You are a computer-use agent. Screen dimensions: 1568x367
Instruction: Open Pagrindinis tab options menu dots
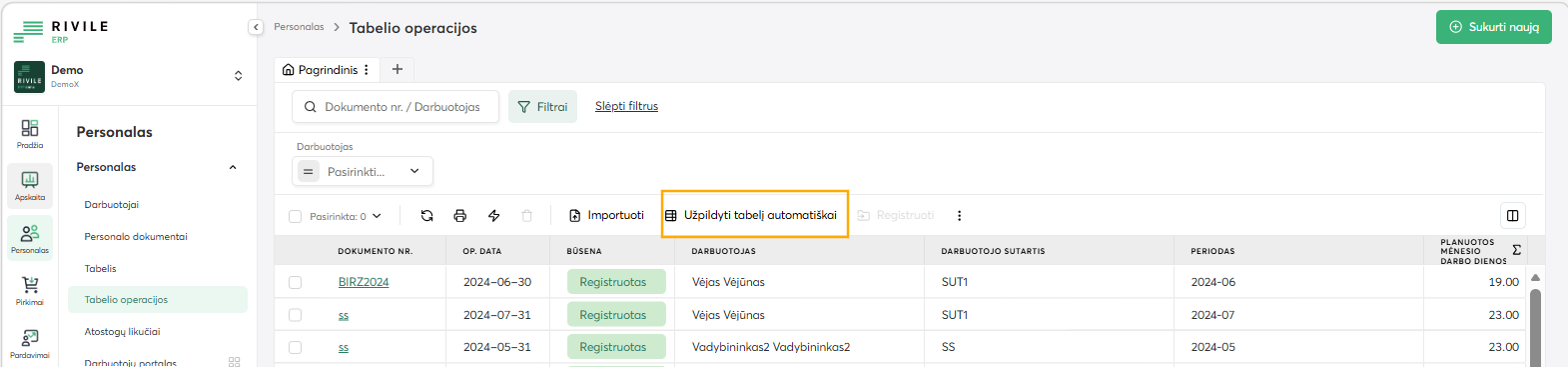(x=367, y=70)
